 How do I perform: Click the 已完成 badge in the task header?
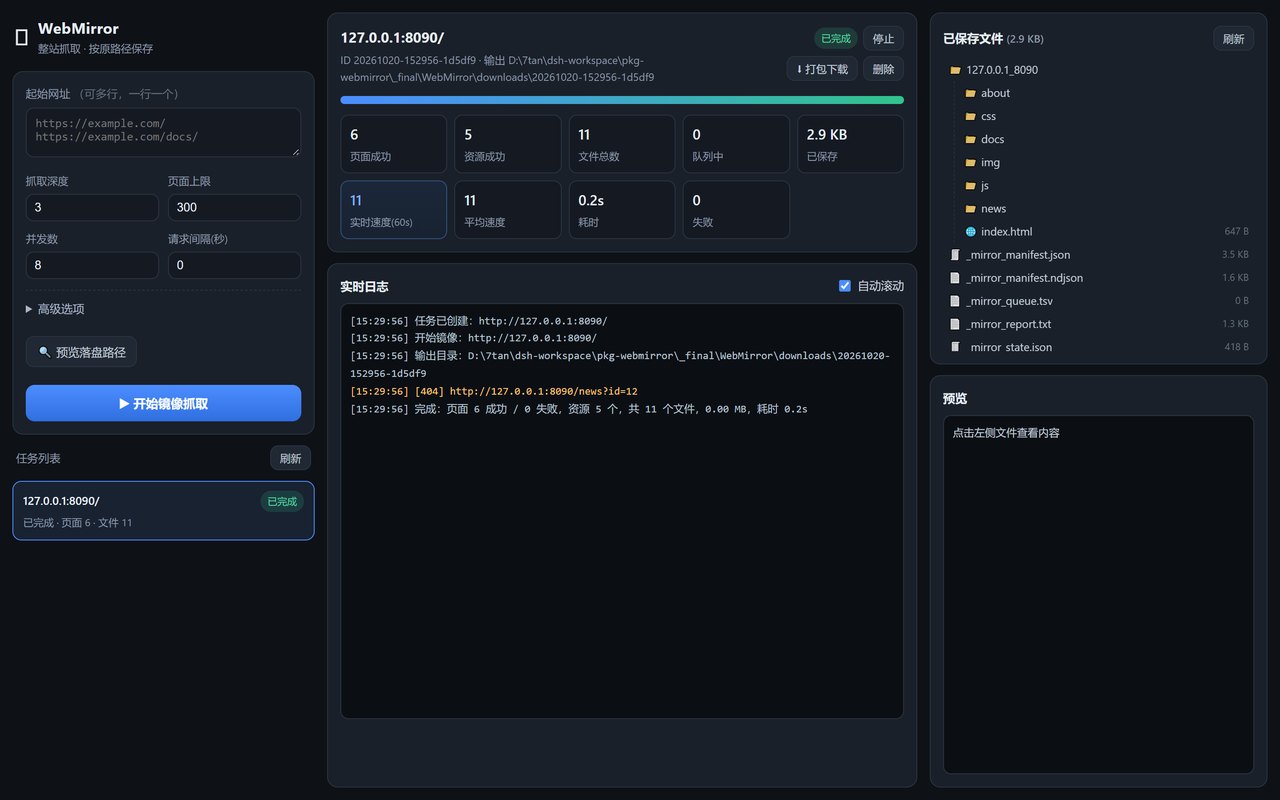pos(836,39)
